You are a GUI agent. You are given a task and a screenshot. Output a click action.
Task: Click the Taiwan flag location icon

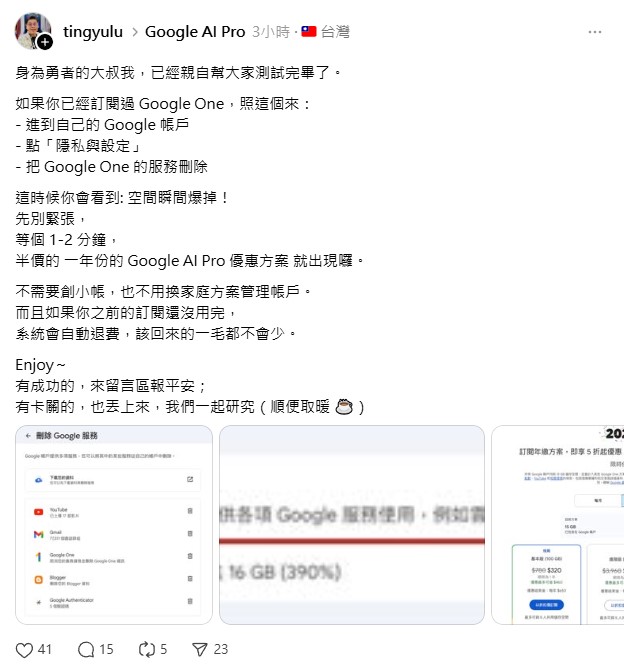tap(309, 31)
